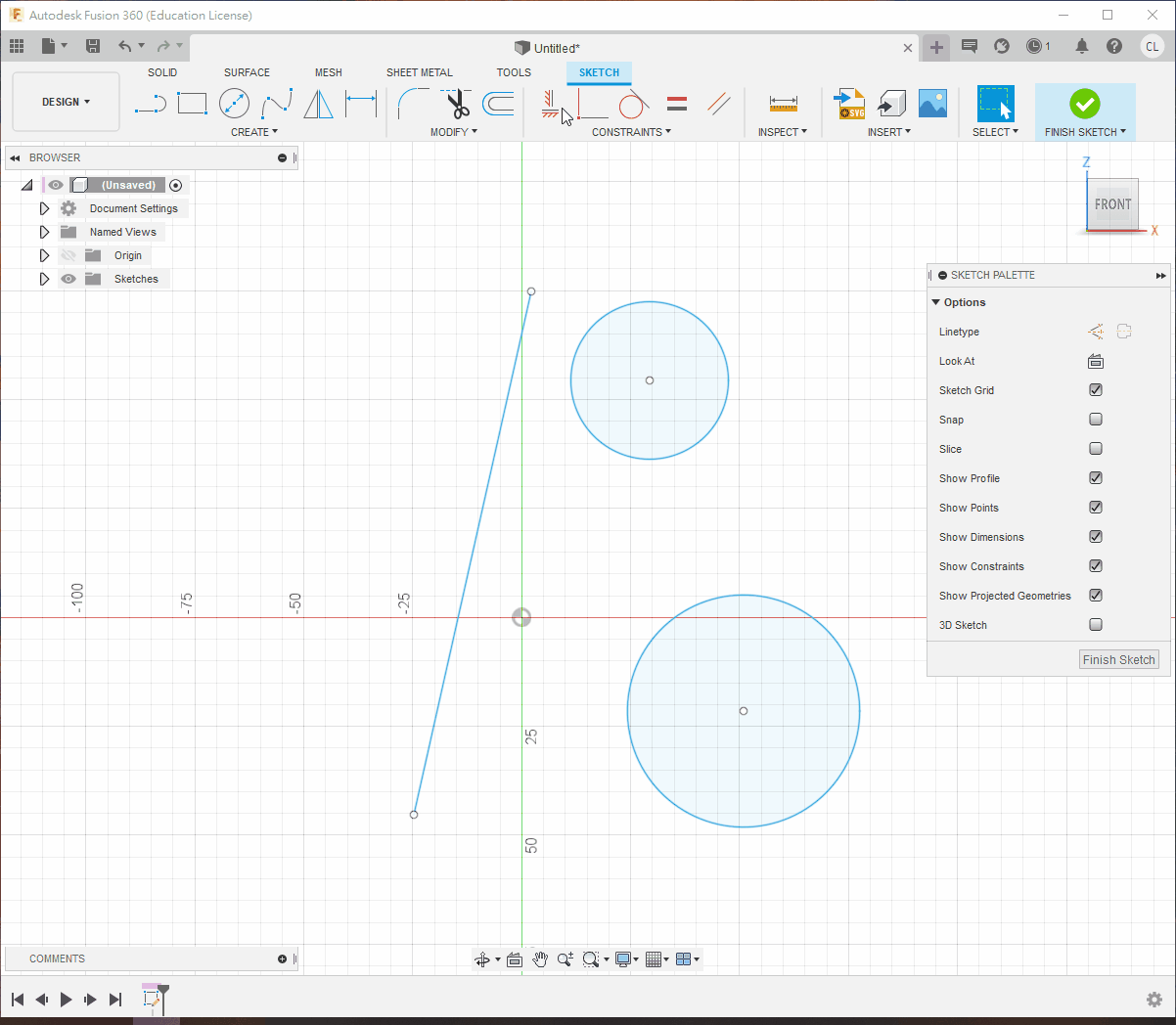Apply the Tangent constraint
The width and height of the screenshot is (1176, 1025).
(x=633, y=104)
